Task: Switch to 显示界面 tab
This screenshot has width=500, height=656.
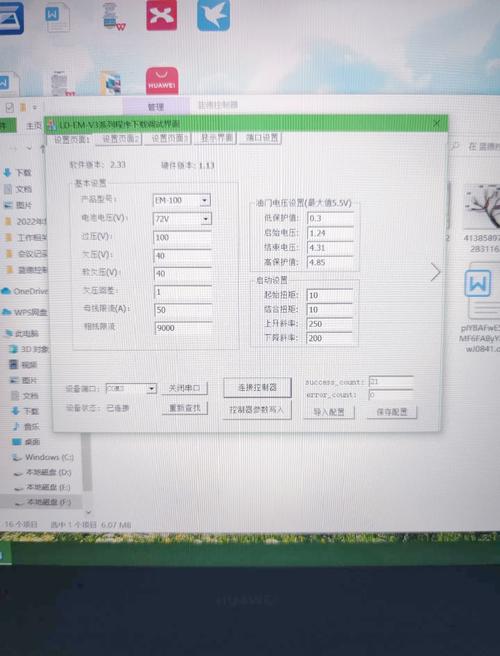Action: 217,138
